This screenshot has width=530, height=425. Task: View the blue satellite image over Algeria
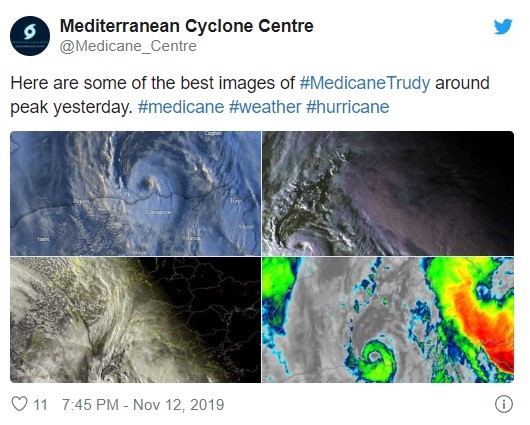click(135, 193)
